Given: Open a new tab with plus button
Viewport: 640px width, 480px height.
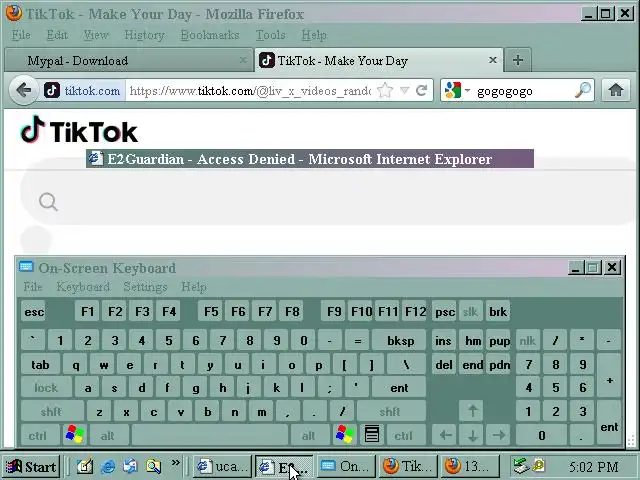Looking at the screenshot, I should coord(518,60).
